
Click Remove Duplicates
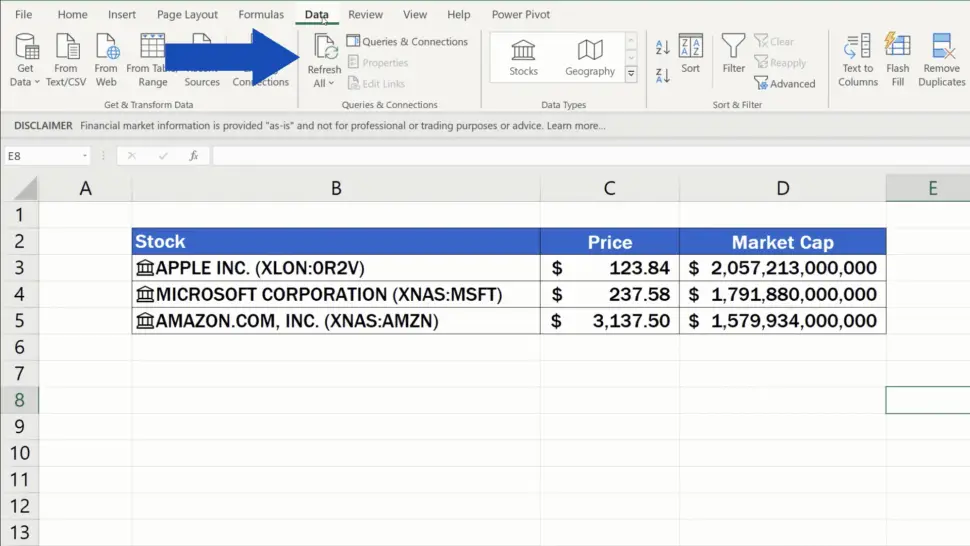click(942, 60)
